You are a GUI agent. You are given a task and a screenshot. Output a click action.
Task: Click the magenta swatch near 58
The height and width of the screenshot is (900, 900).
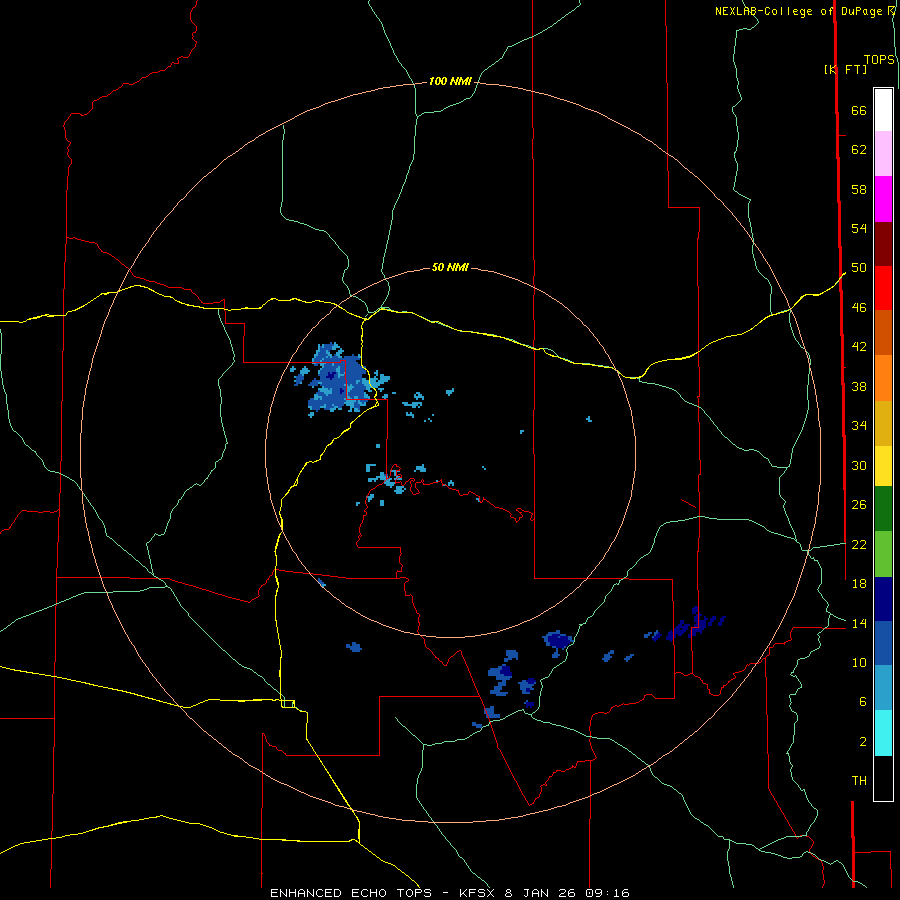pyautogui.click(x=883, y=199)
